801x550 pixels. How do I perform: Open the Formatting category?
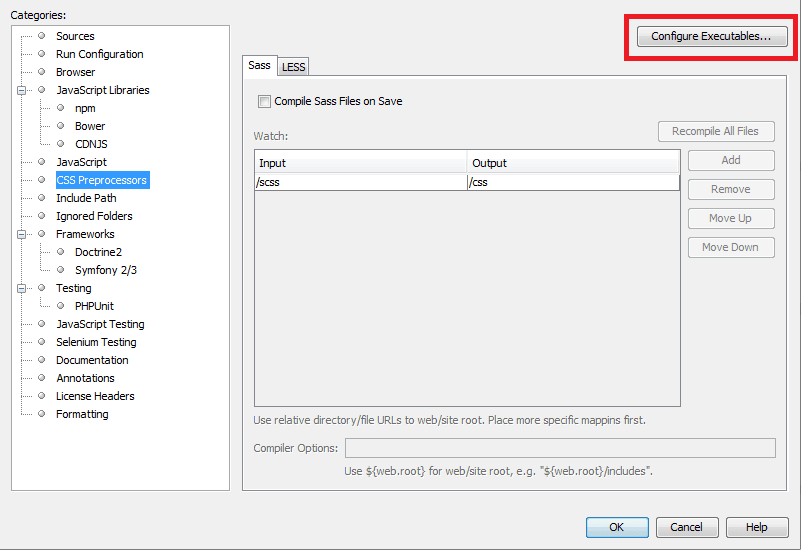point(82,414)
